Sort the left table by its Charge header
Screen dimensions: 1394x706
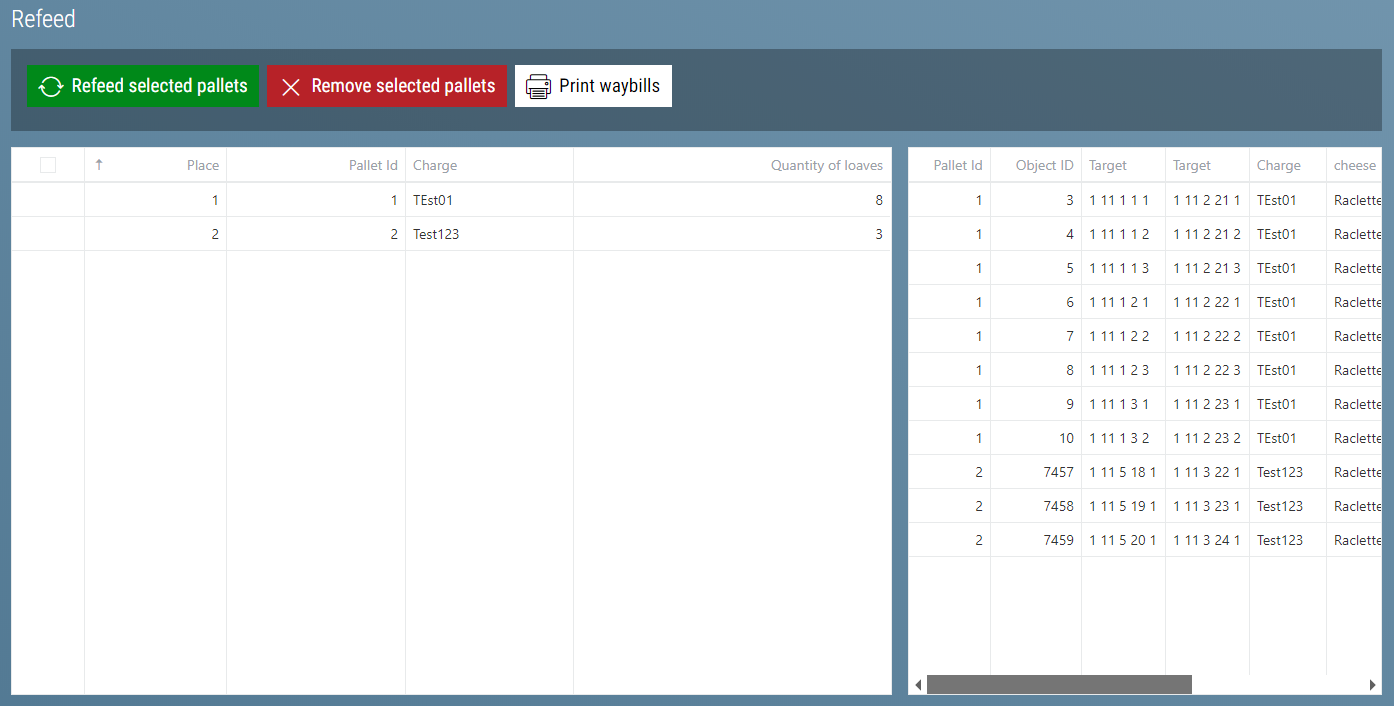(x=435, y=165)
